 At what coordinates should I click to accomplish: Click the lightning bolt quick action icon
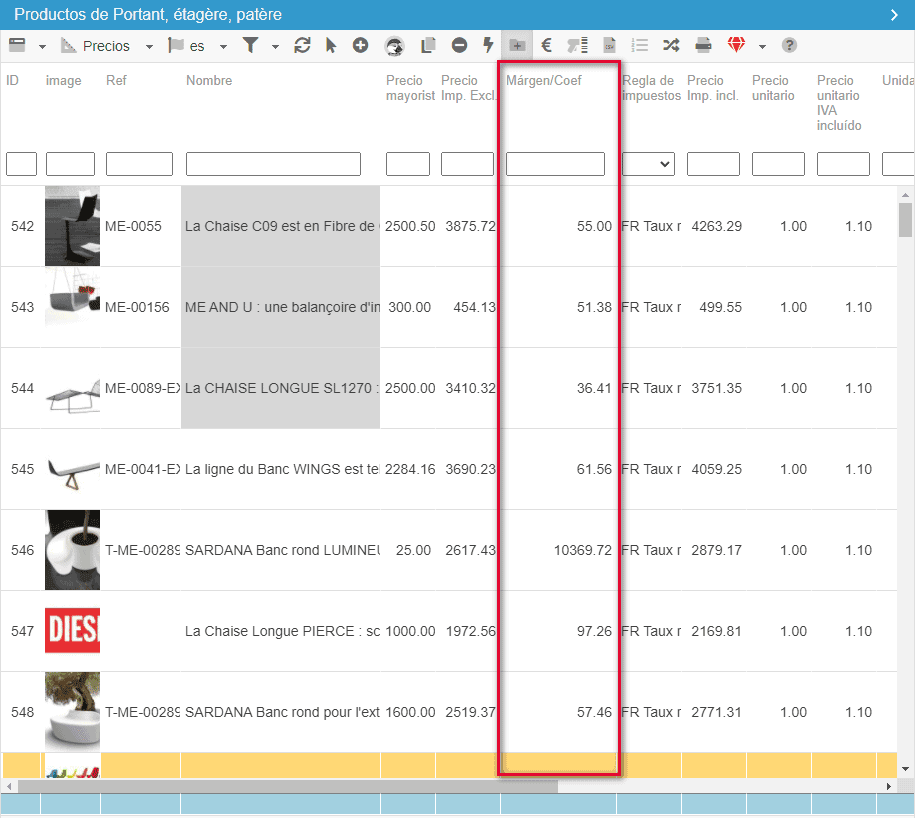pyautogui.click(x=488, y=45)
